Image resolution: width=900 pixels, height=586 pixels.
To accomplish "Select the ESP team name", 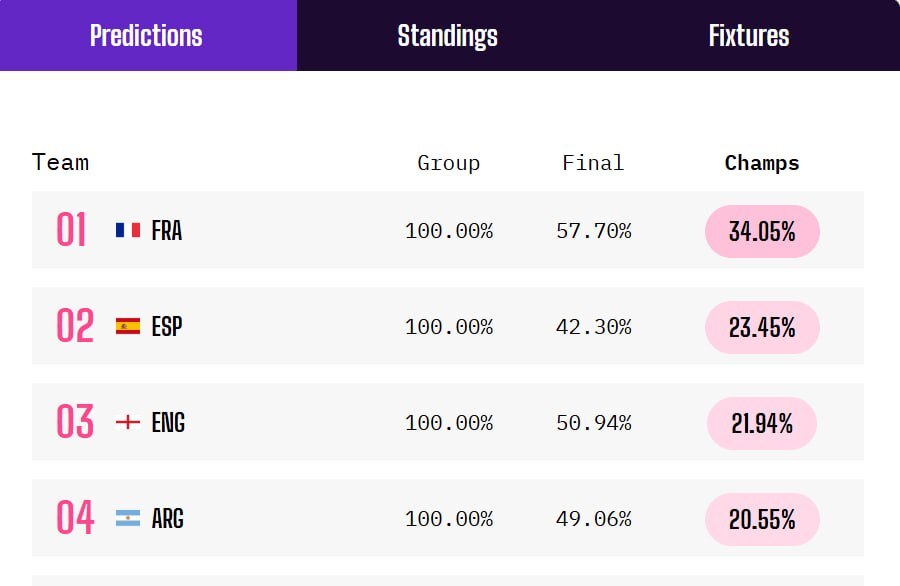I will (x=166, y=327).
